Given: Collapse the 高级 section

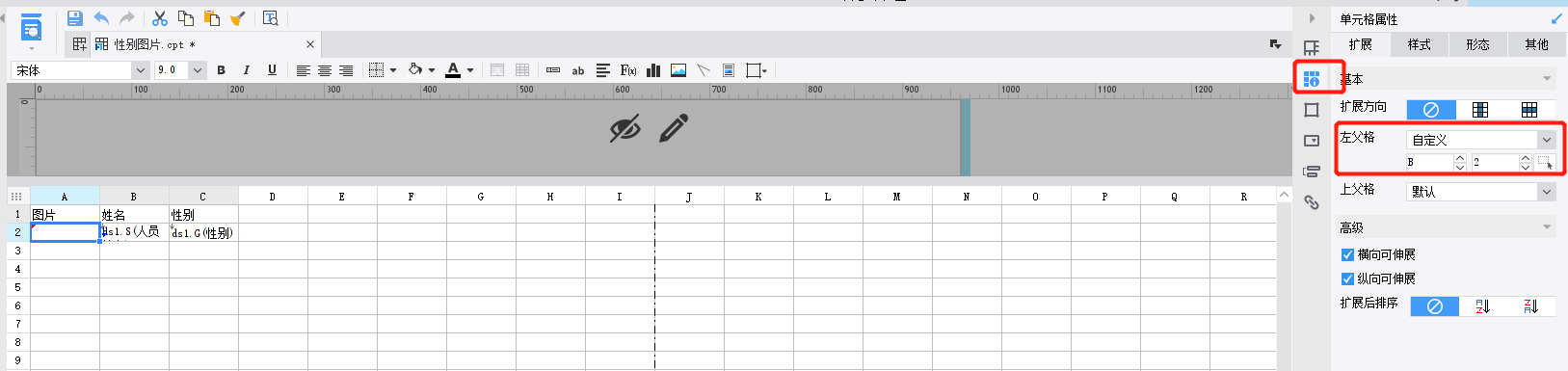Looking at the screenshot, I should (1547, 228).
